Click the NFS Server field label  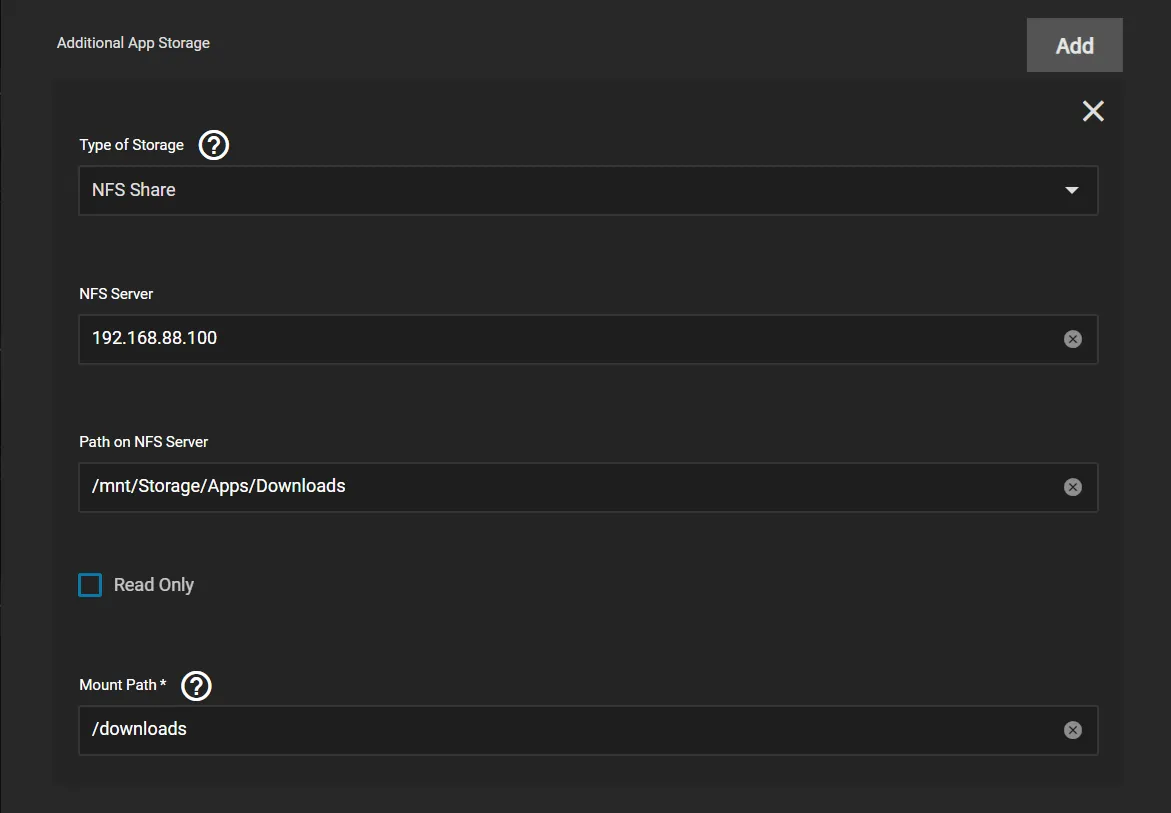point(116,294)
